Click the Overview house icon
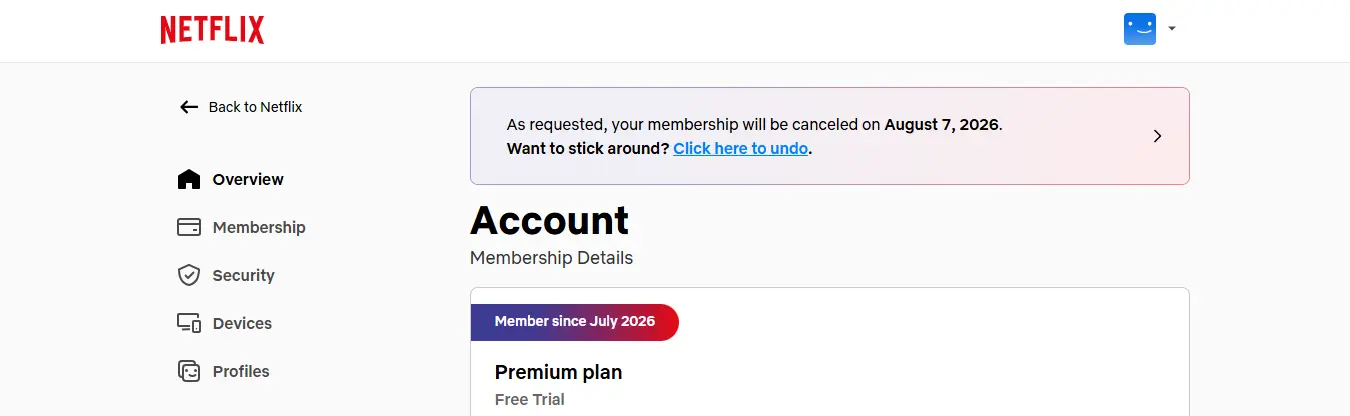Viewport: 1350px width, 416px height. [189, 179]
